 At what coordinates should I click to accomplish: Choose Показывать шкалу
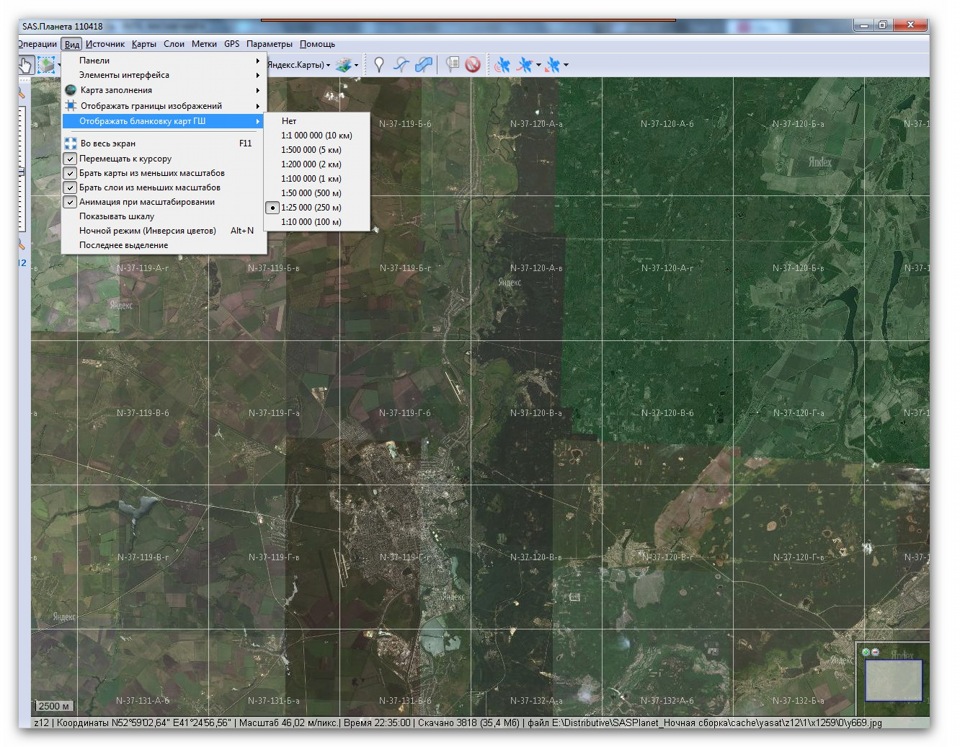point(163,216)
